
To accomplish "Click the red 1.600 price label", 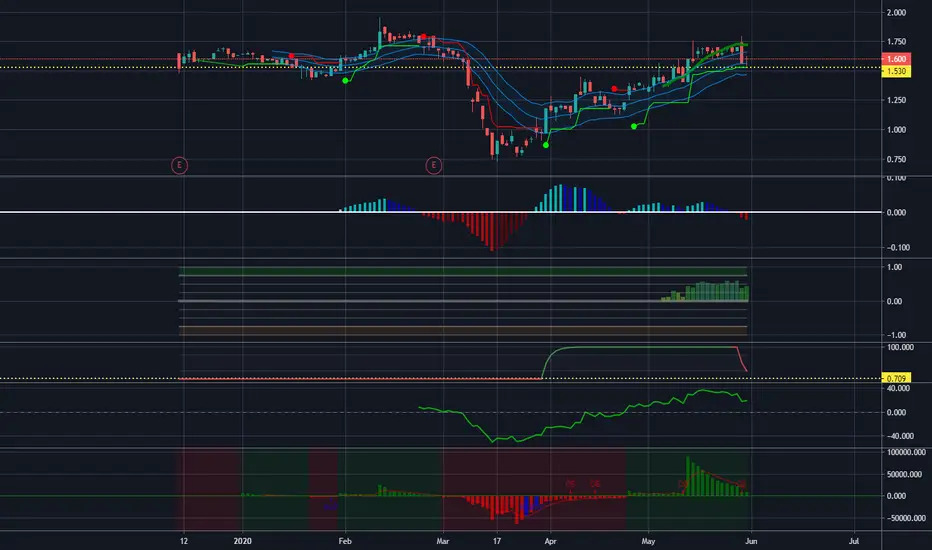I will (x=896, y=59).
